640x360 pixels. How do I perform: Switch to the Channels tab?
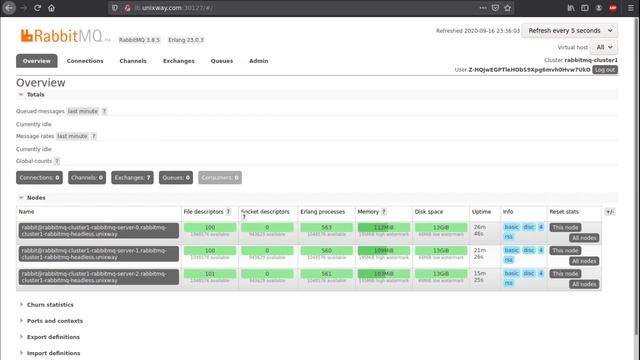click(x=133, y=61)
